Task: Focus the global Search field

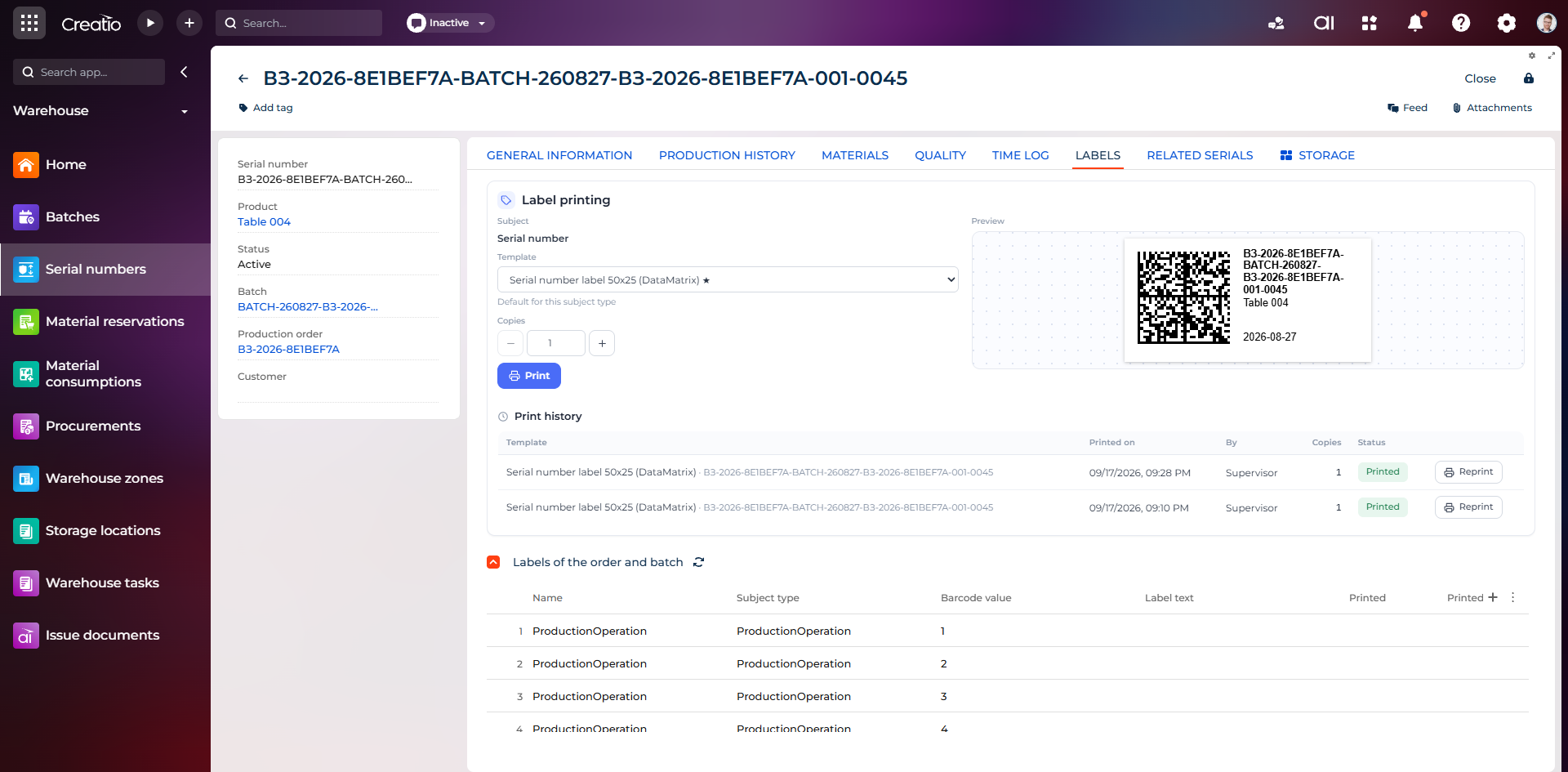Action: point(299,23)
